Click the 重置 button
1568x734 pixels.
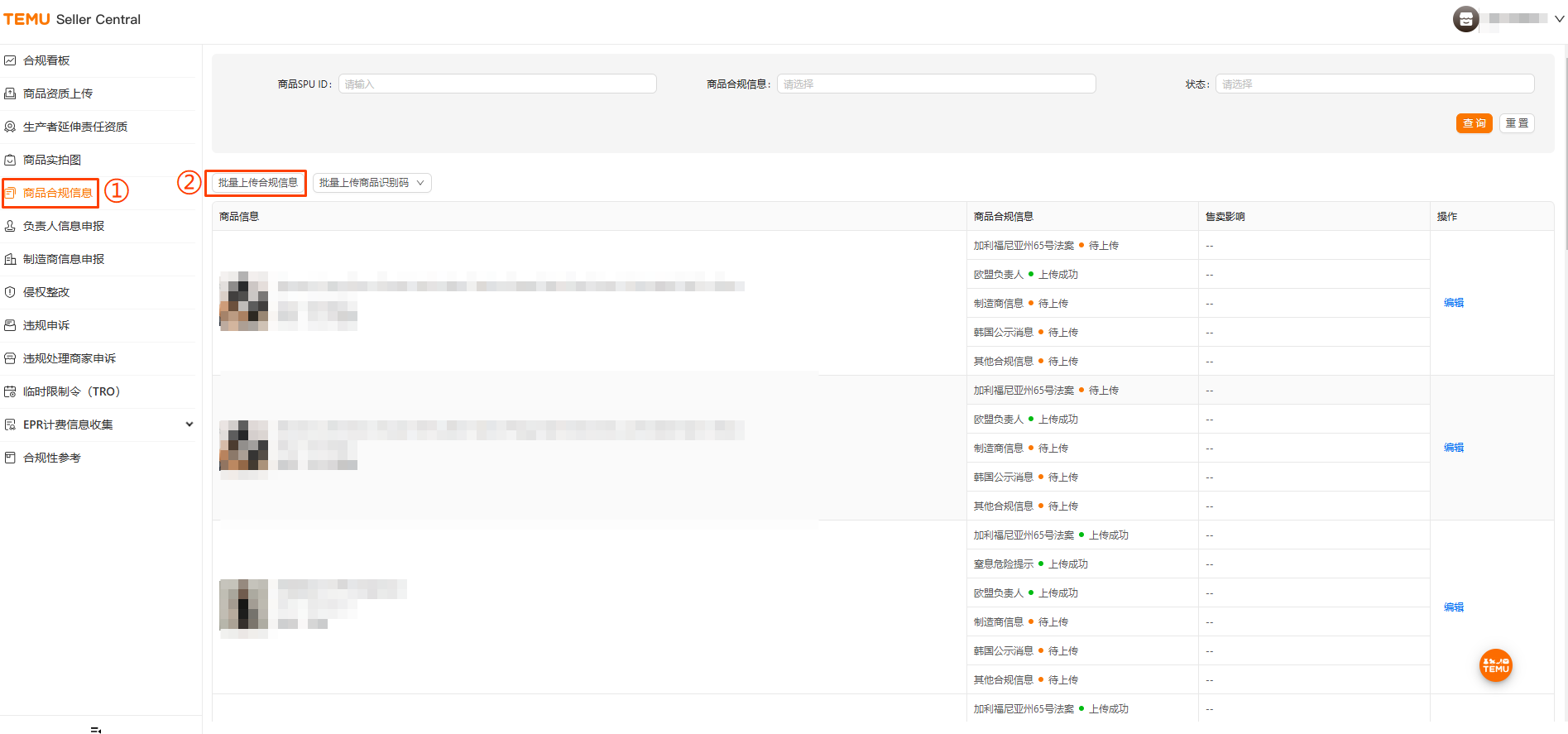pyautogui.click(x=1517, y=123)
